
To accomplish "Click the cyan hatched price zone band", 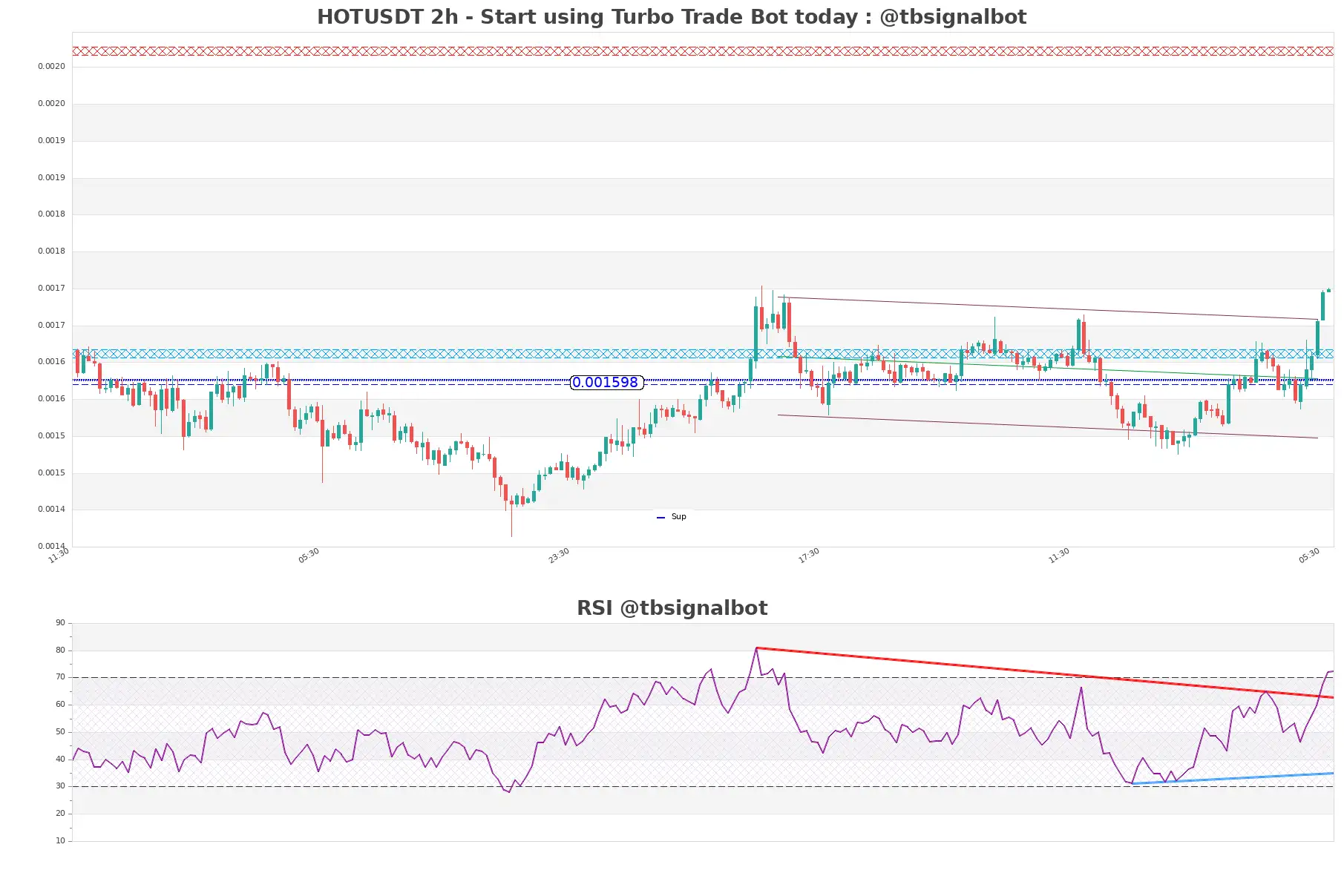I will coord(703,354).
